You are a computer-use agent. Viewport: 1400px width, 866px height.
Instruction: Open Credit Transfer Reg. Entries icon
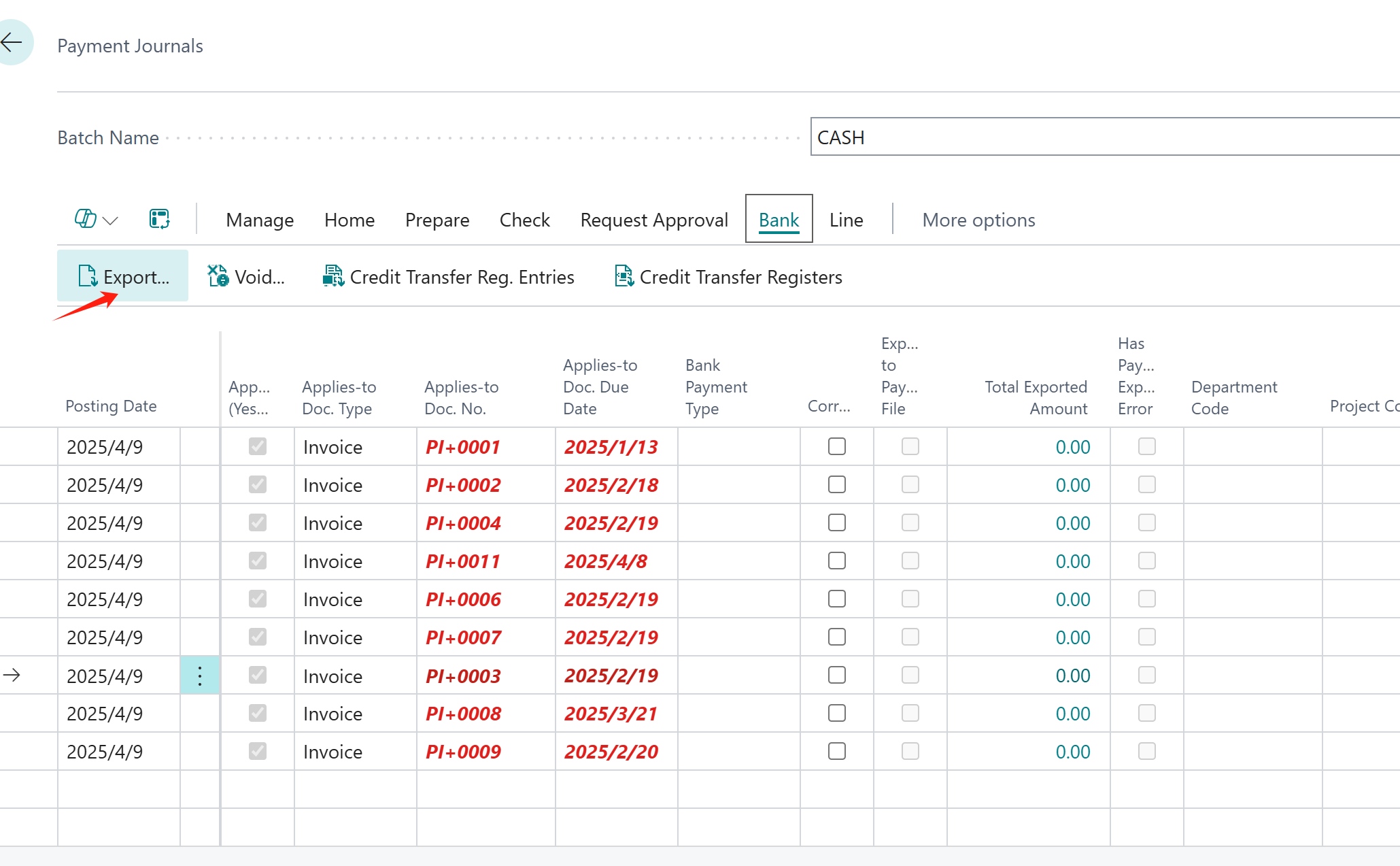(x=332, y=276)
